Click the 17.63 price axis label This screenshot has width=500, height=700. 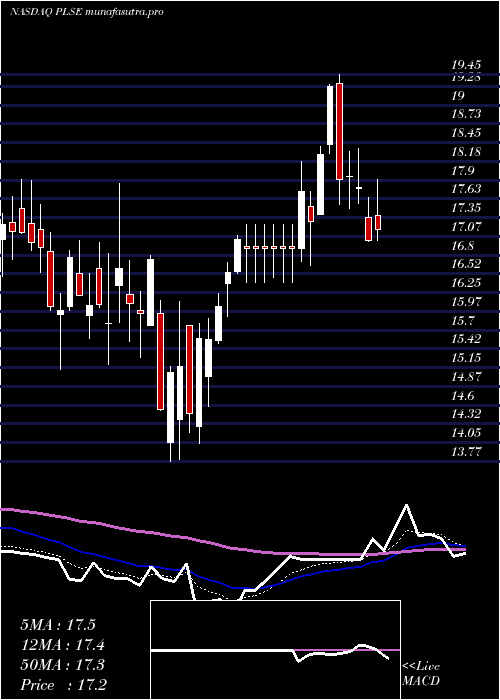click(466, 189)
